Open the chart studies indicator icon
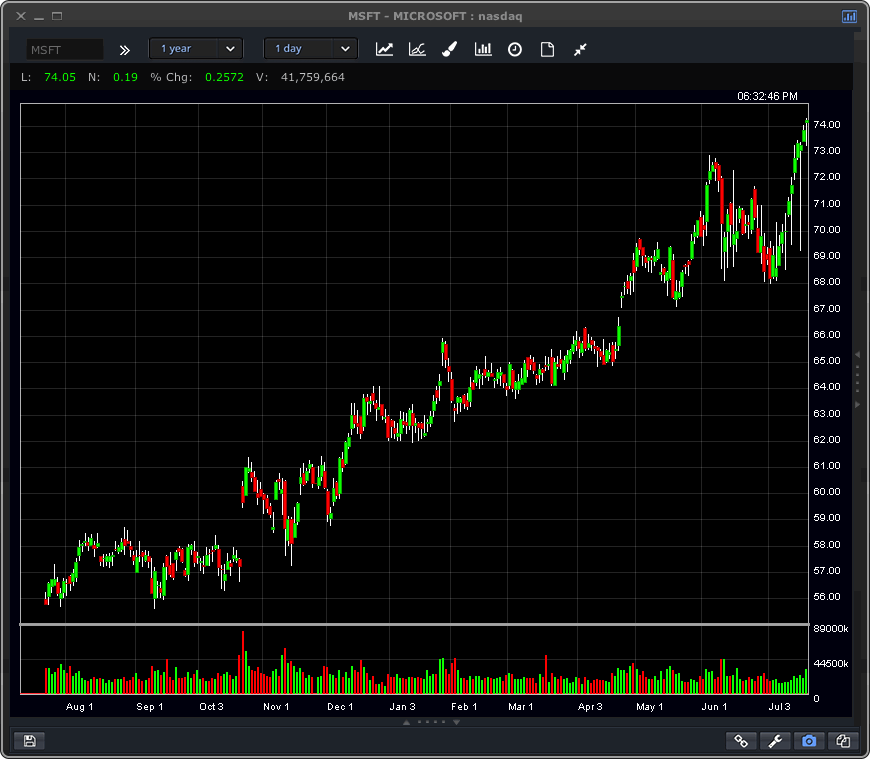 (417, 49)
